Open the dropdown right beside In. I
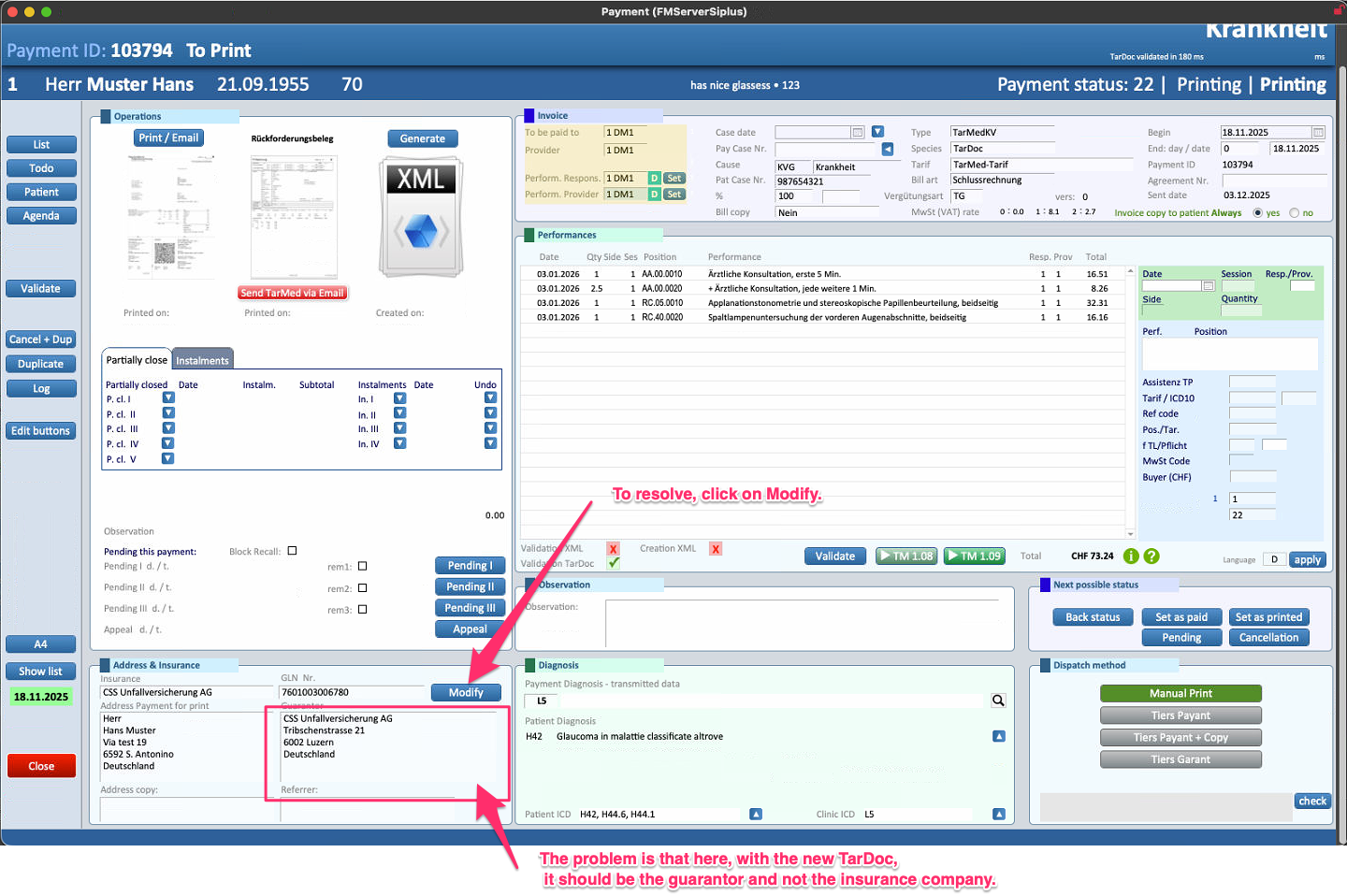This screenshot has width=1347, height=896. 399,397
